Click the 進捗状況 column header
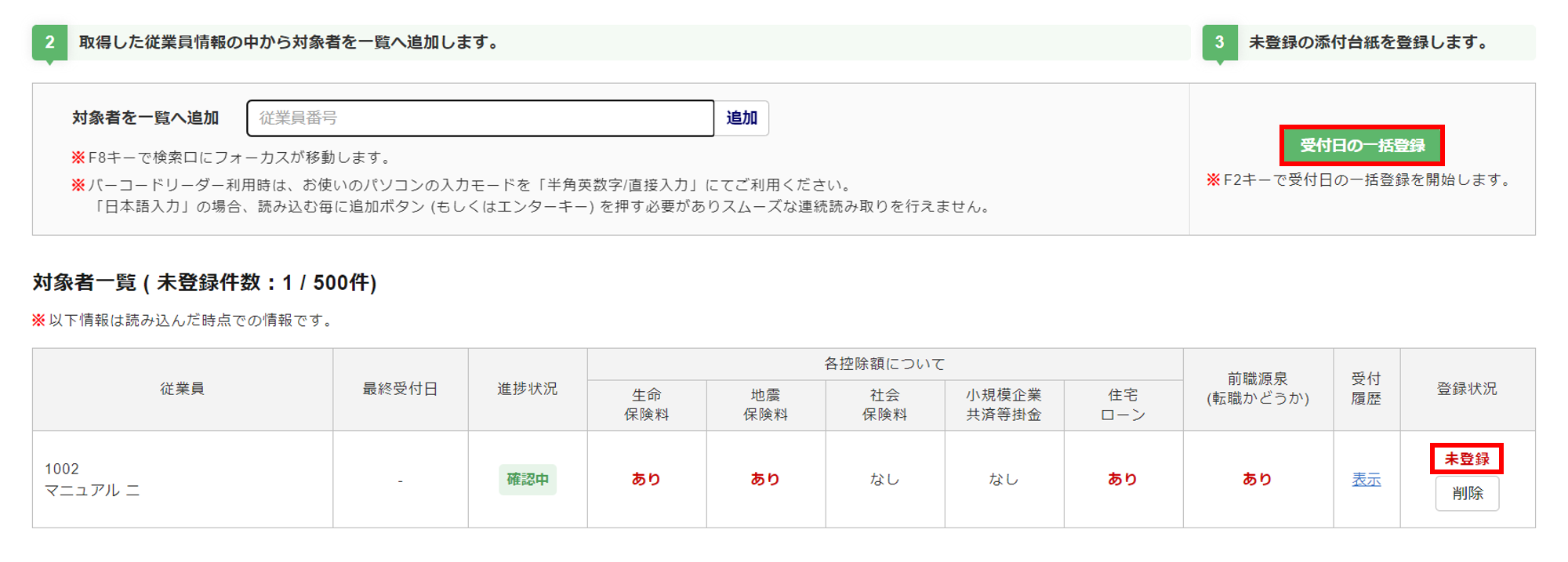The width and height of the screenshot is (1568, 562). [x=528, y=390]
